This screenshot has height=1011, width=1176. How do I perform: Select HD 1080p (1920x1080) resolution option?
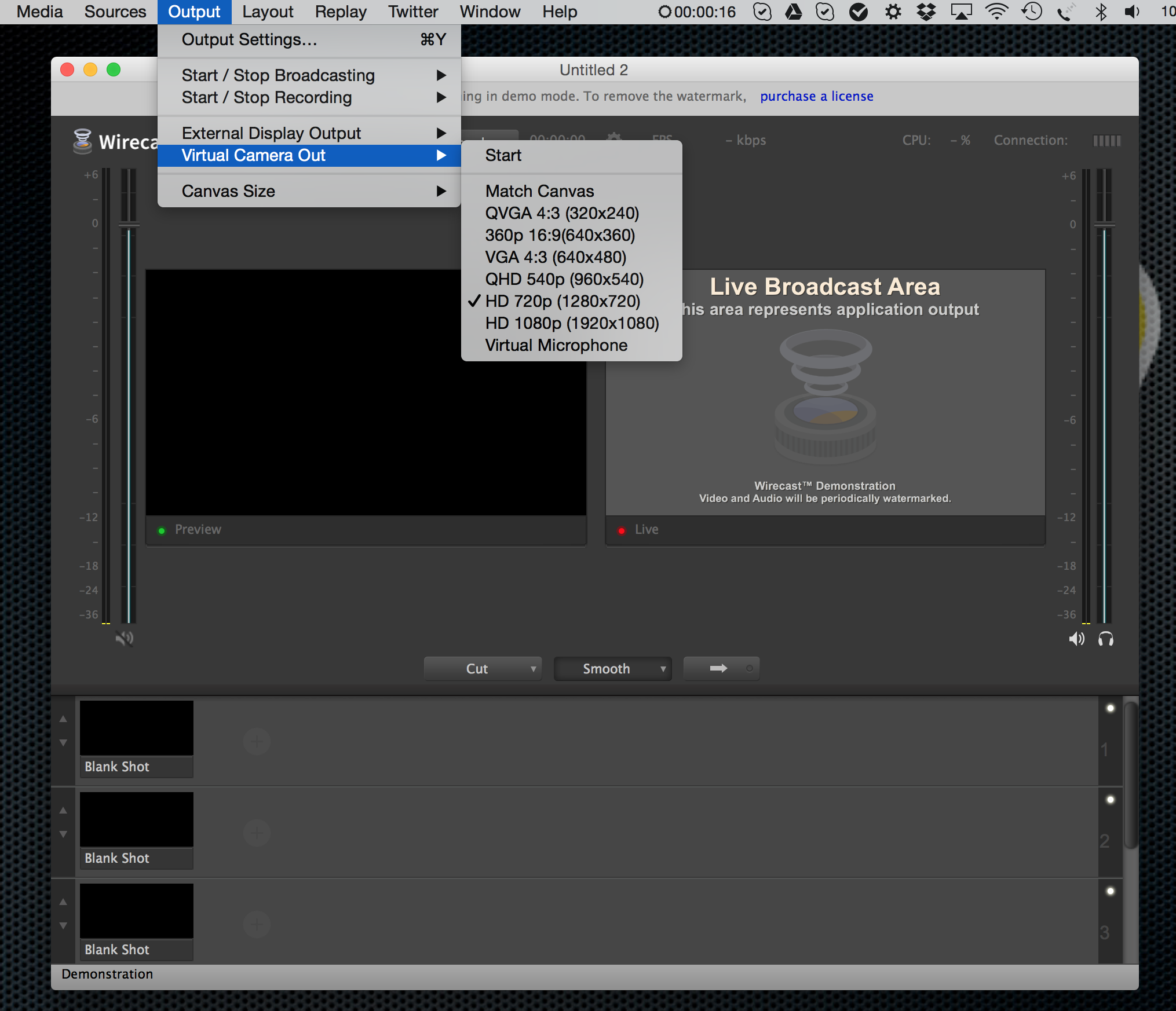click(572, 323)
